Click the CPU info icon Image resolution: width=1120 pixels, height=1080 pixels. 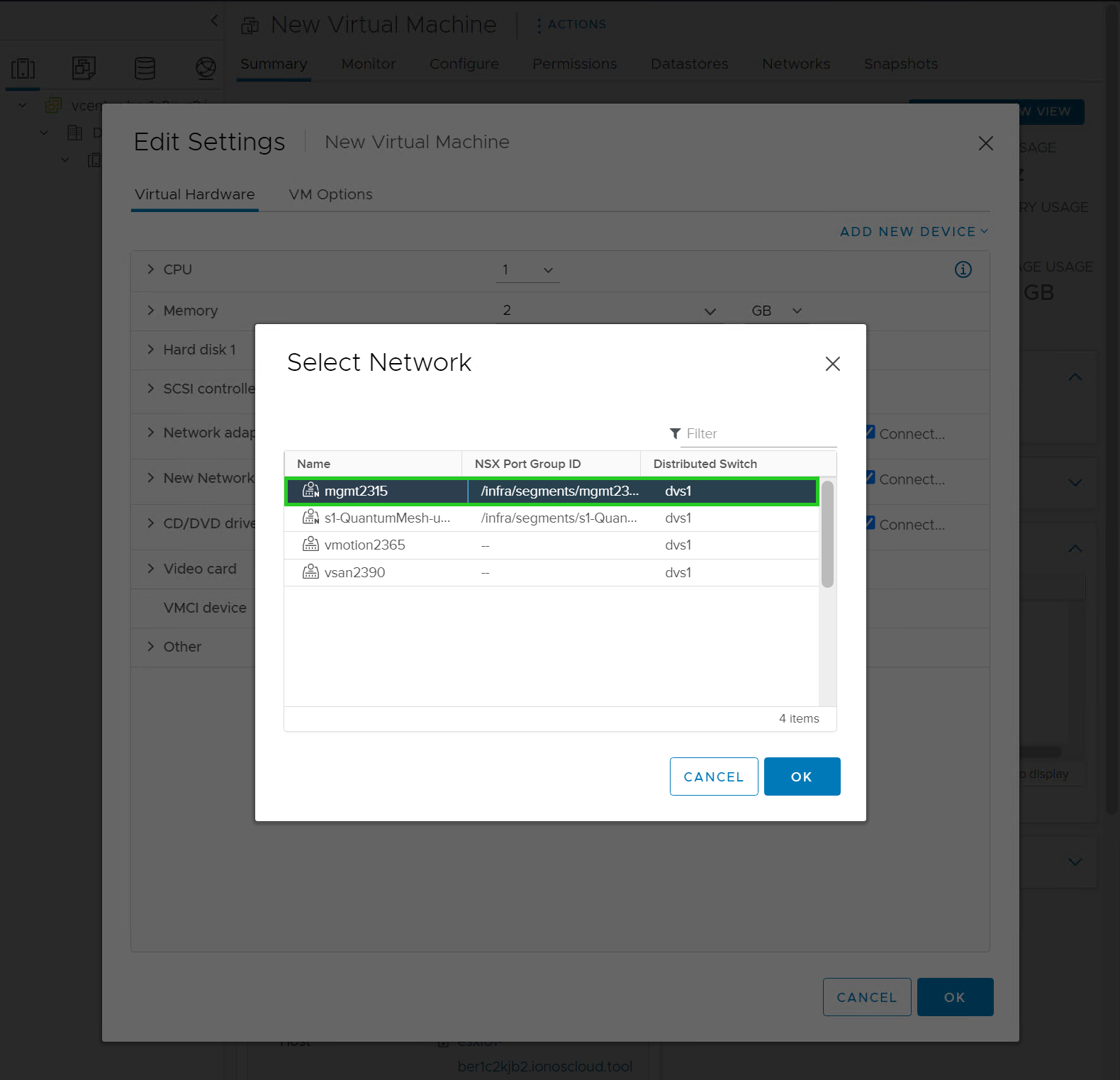point(963,269)
